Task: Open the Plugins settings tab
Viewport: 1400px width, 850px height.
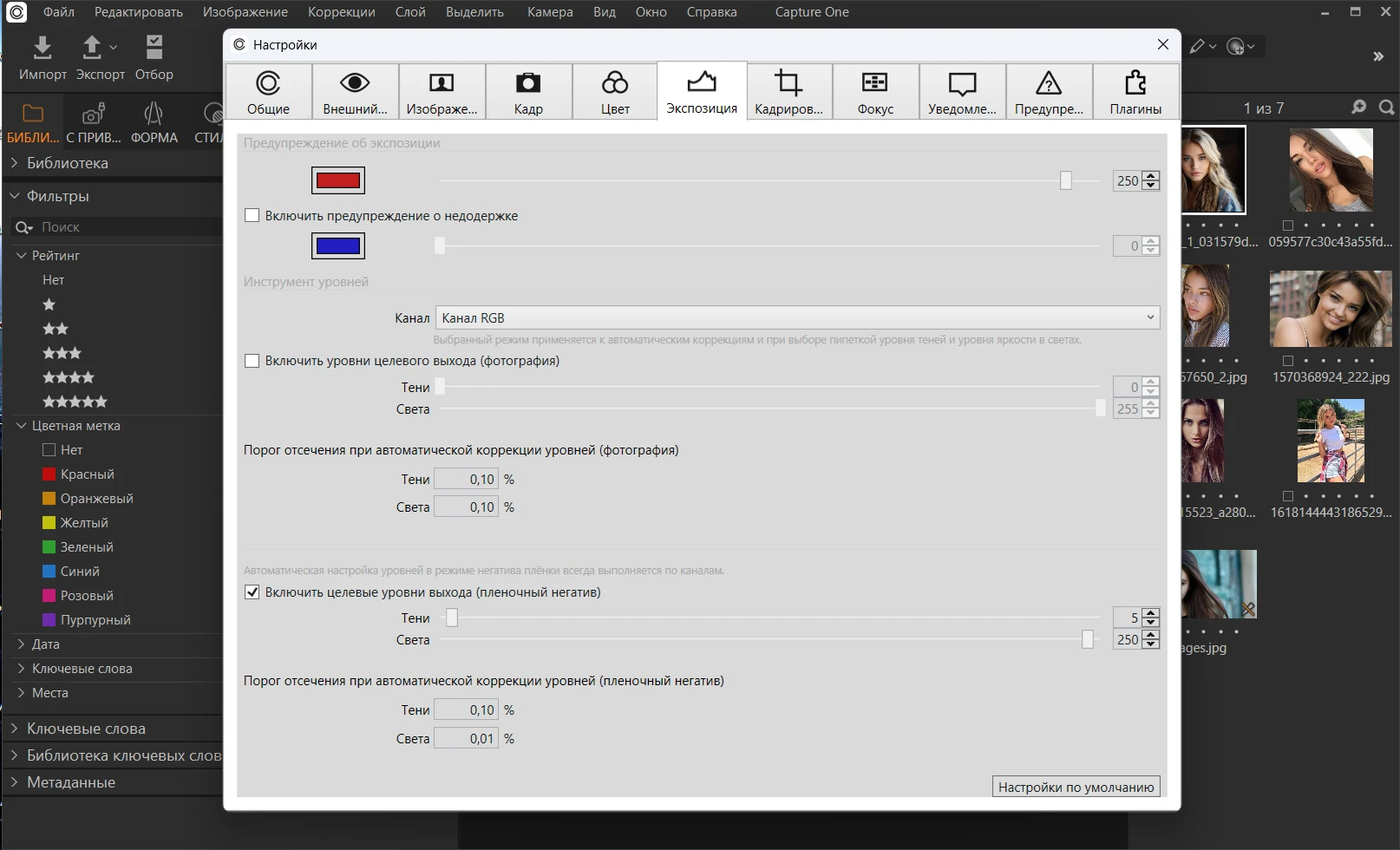Action: pyautogui.click(x=1135, y=92)
